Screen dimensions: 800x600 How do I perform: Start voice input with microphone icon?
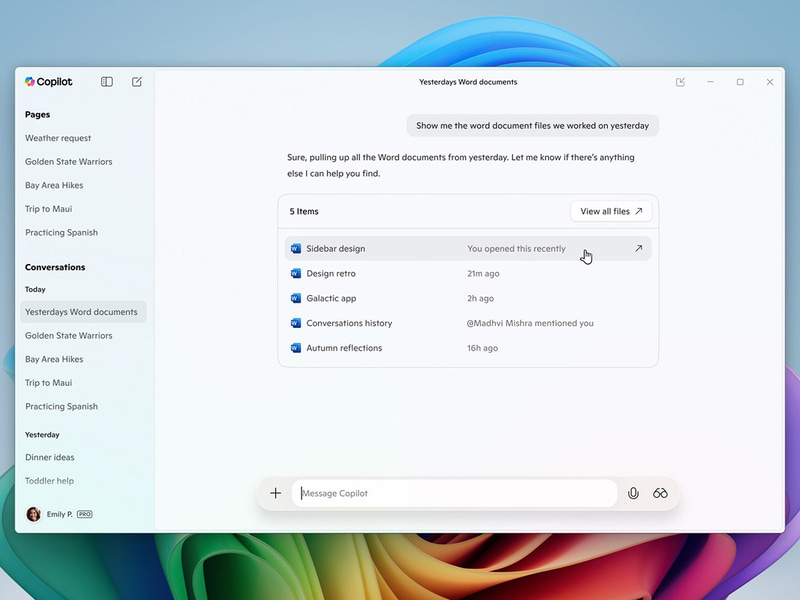[x=633, y=493]
